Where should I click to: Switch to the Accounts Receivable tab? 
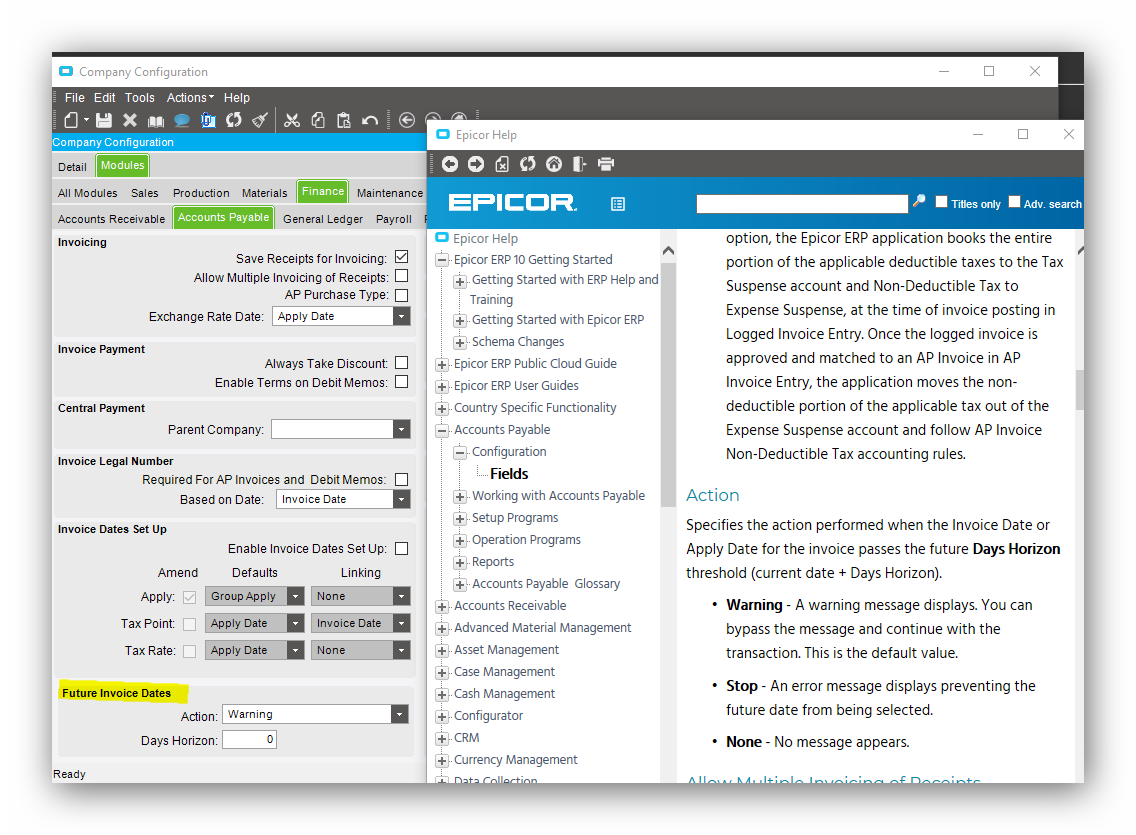tap(112, 219)
